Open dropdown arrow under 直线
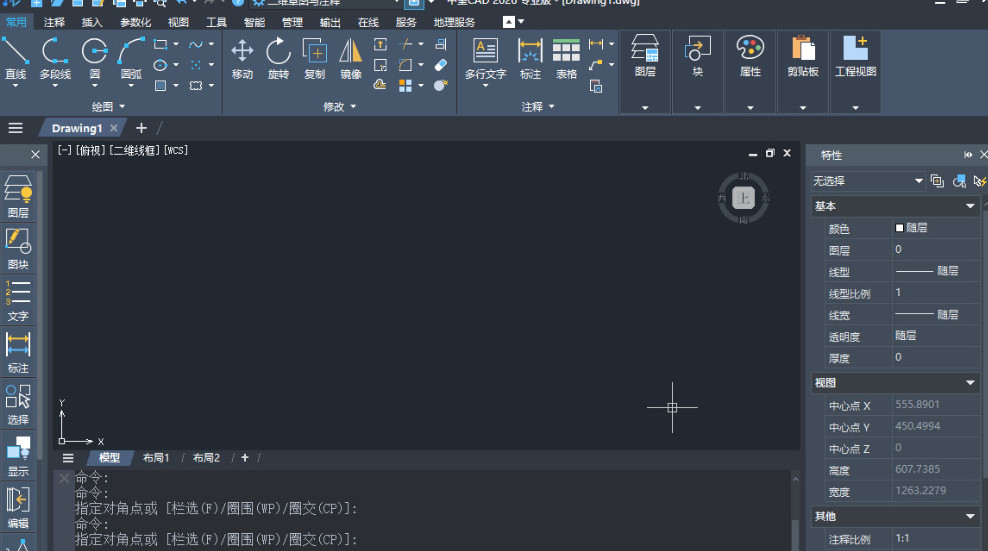This screenshot has width=988, height=551. coord(15,86)
